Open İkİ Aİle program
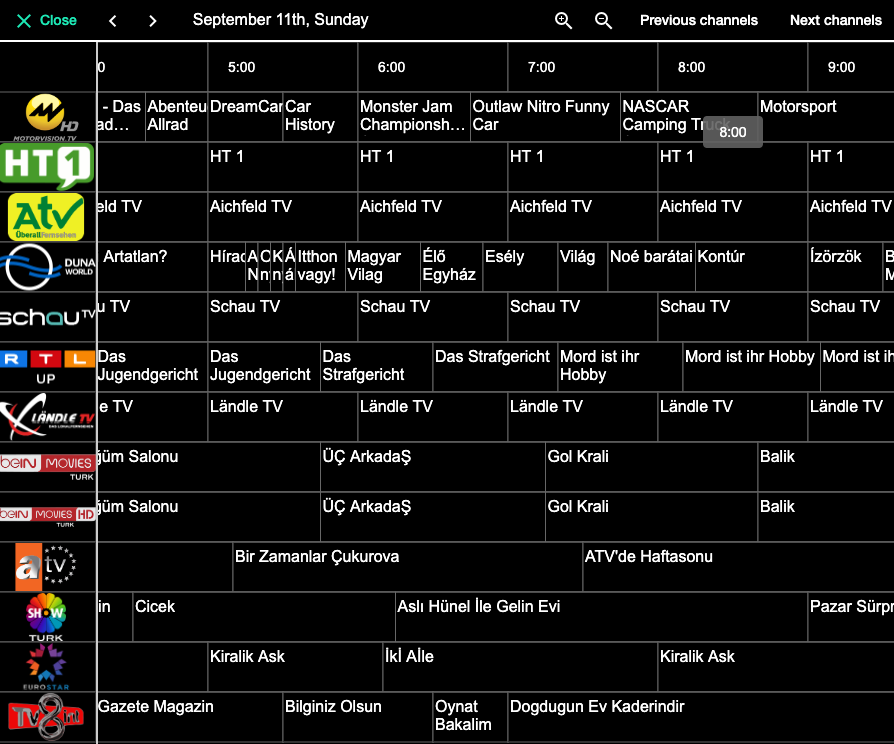Viewport: 894px width, 744px height. (521, 668)
